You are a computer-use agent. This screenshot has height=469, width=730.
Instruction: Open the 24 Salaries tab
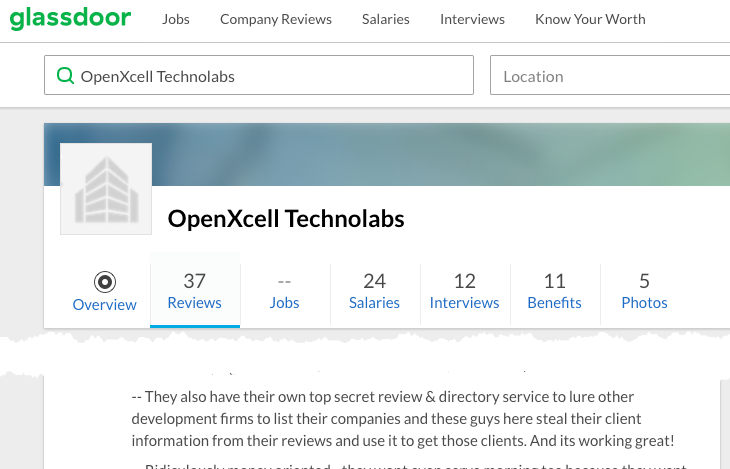[x=375, y=291]
